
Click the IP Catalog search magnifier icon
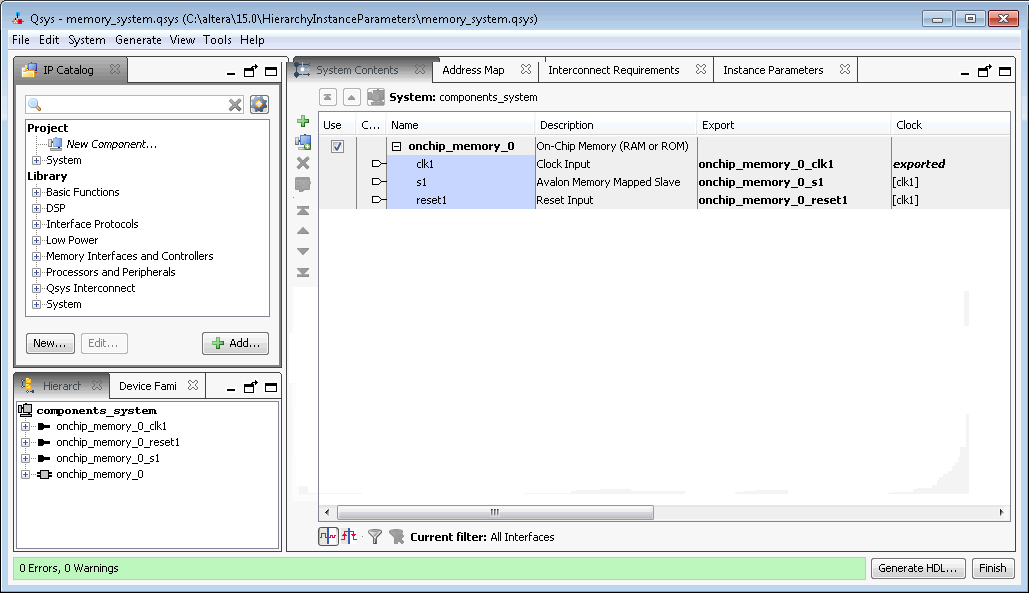pyautogui.click(x=35, y=105)
